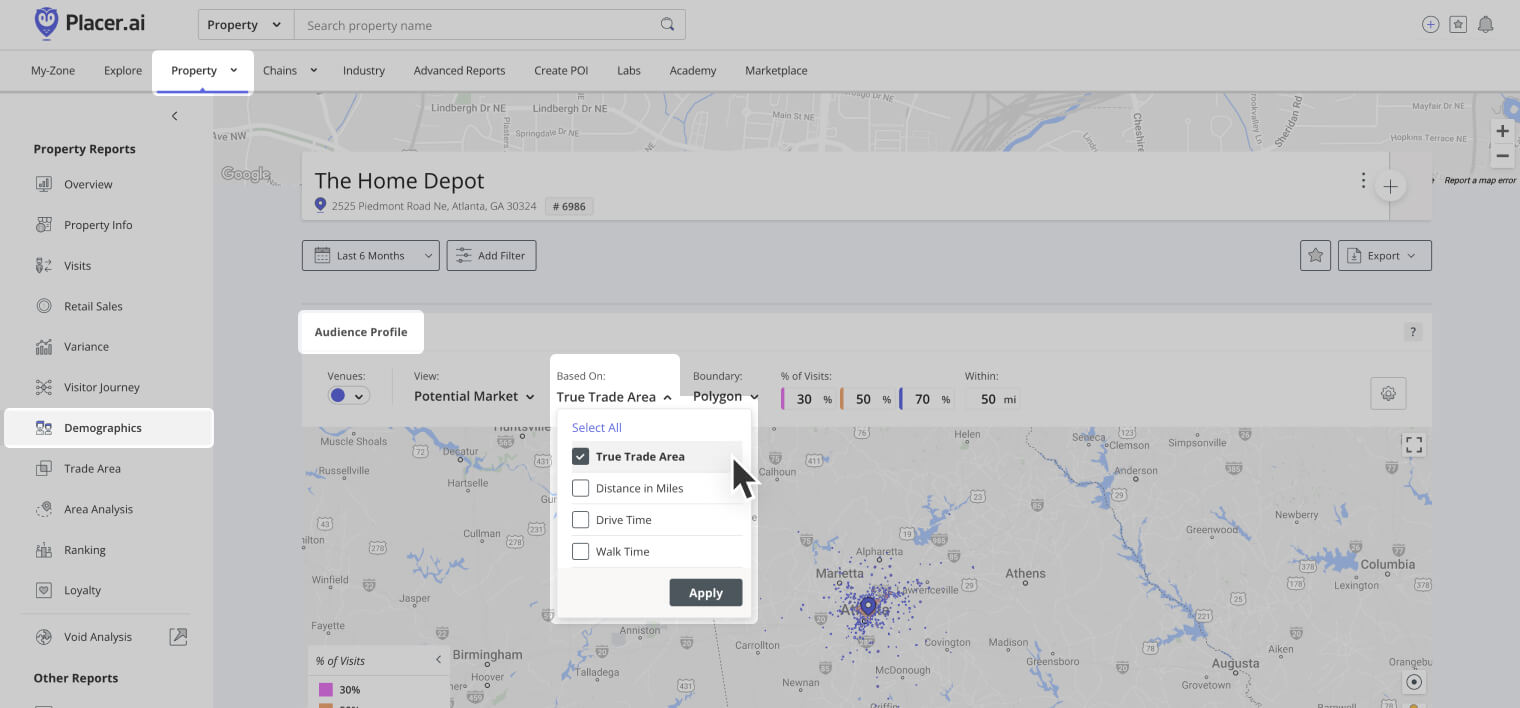1520x708 pixels.
Task: Open the starred bookmarks icon in header
Action: [x=1458, y=25]
